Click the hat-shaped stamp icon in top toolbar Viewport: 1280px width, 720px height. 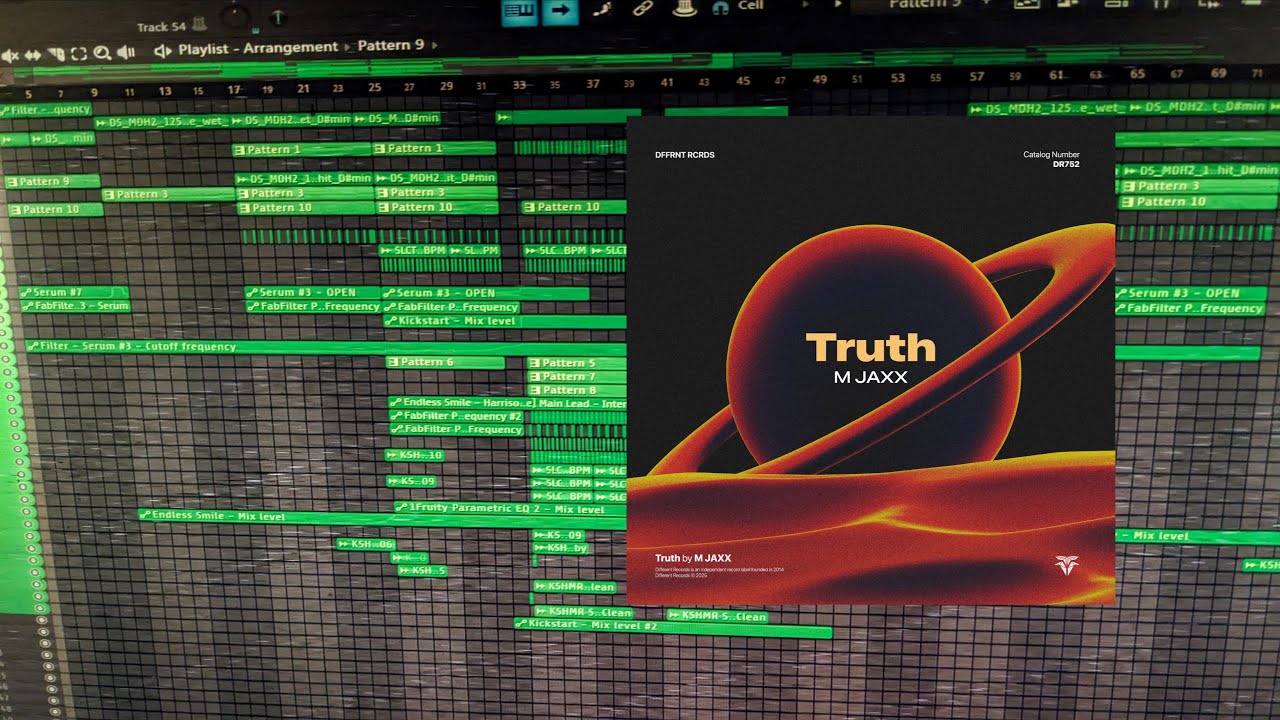(685, 9)
